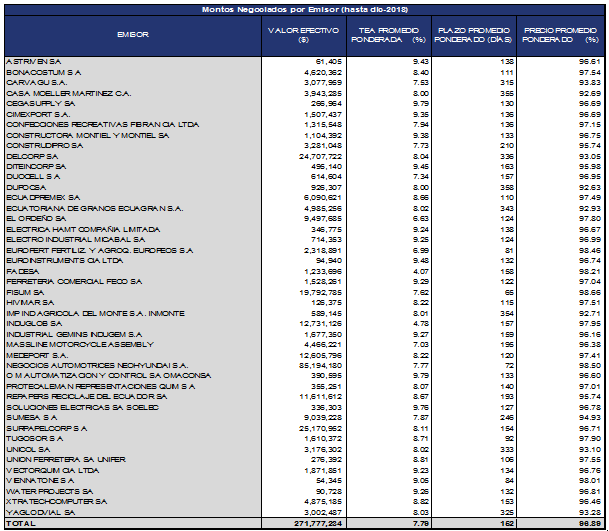Select the SUMESA S A cell
Screen dimensions: 609x531
coord(32,418)
